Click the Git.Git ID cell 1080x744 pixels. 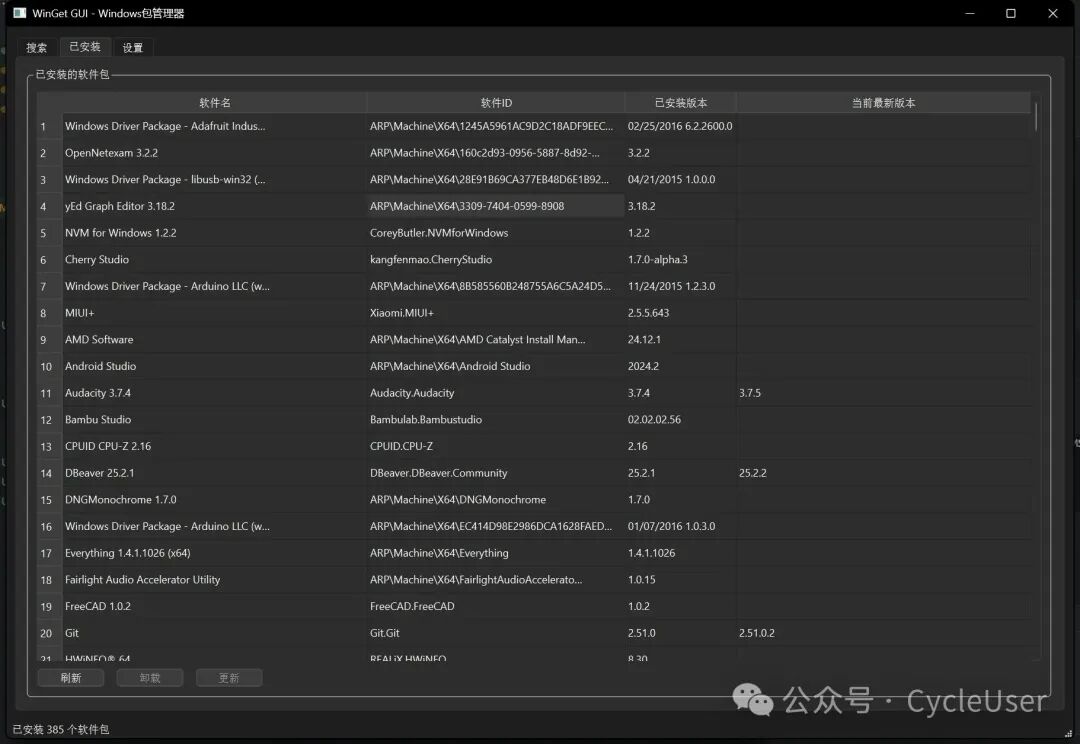[496, 633]
